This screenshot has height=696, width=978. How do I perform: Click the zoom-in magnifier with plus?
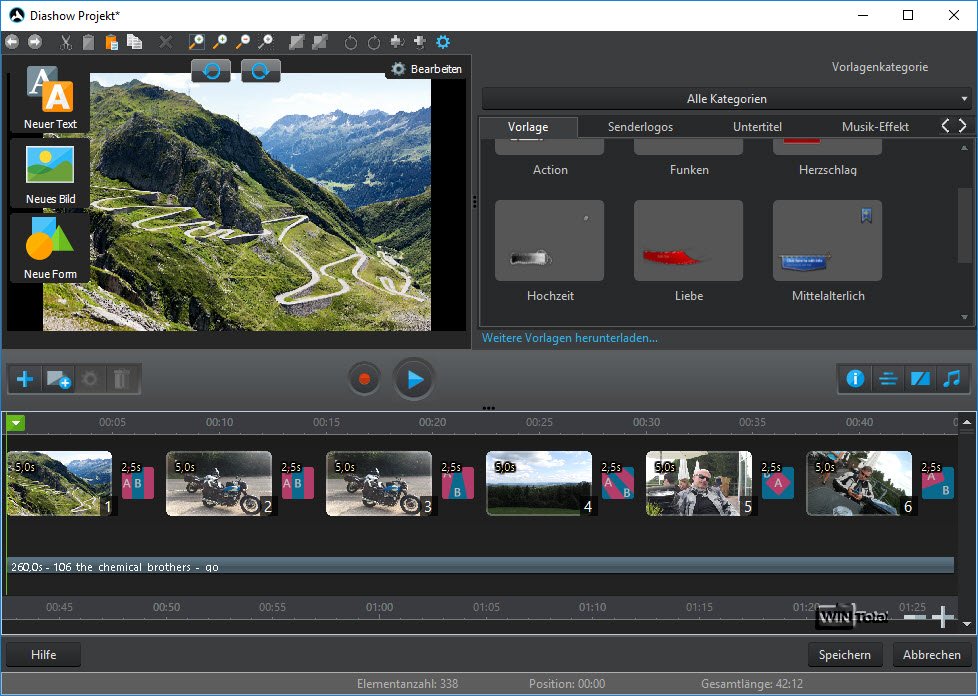[219, 42]
